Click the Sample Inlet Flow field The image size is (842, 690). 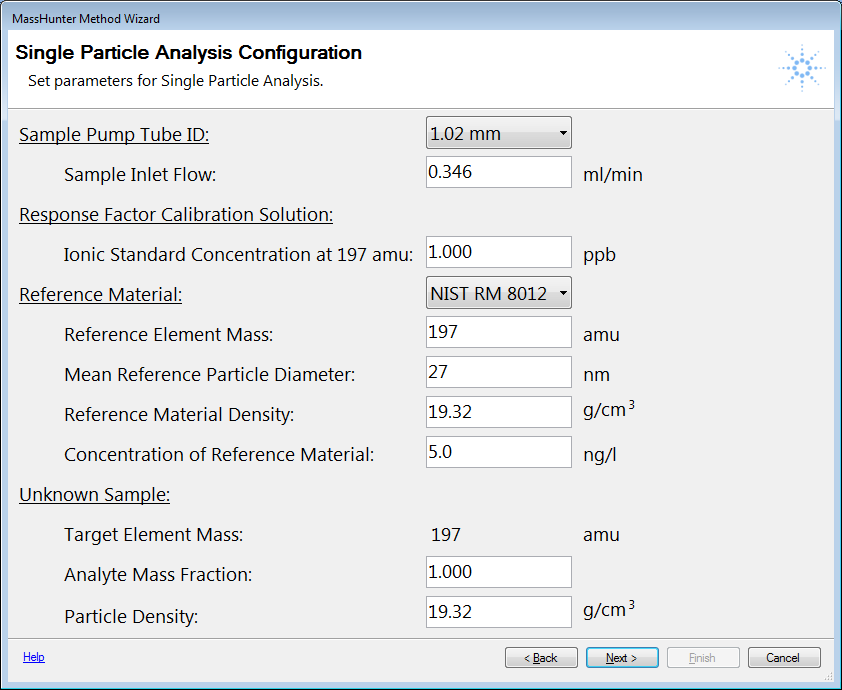(x=498, y=172)
